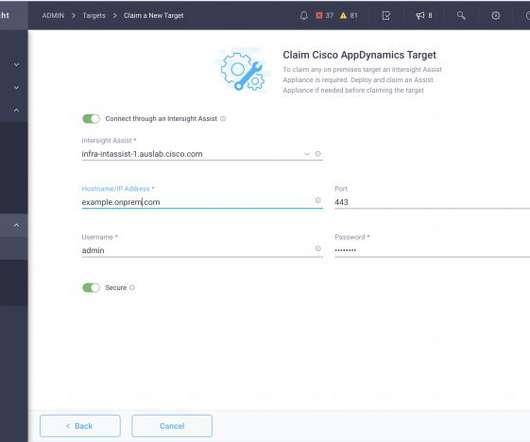This screenshot has height=442, width=530.
Task: Click Claim a New Target breadcrumb
Action: point(153,16)
